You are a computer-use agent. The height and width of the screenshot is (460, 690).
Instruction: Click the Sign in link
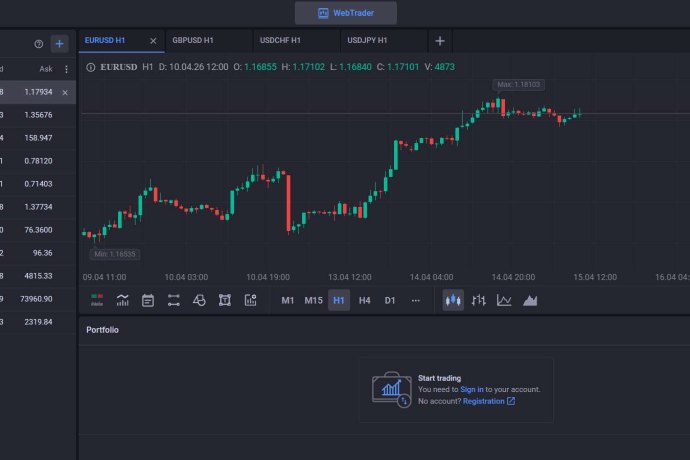click(472, 390)
